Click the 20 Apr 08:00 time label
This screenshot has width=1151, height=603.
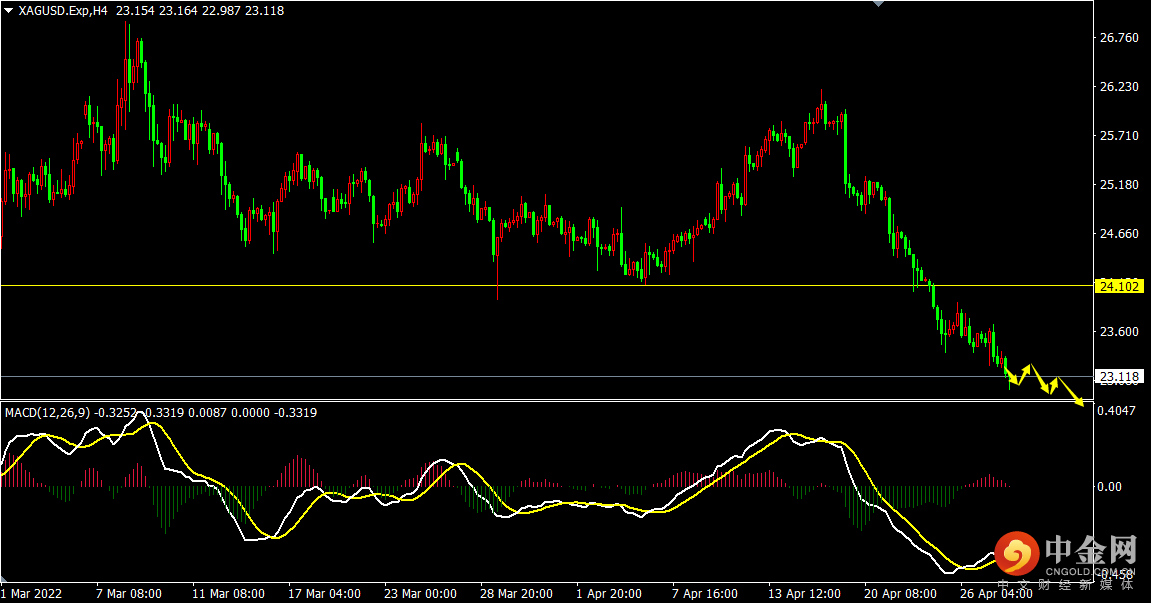901,593
